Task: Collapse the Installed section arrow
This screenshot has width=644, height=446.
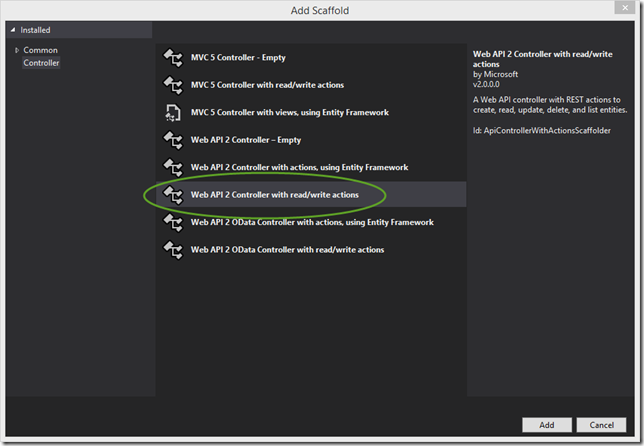Action: 13,30
